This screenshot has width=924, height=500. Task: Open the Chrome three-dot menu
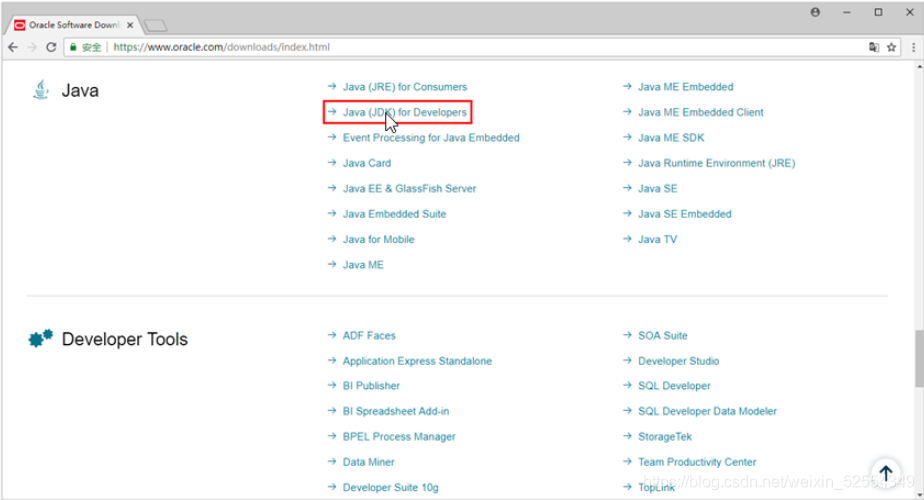[913, 47]
